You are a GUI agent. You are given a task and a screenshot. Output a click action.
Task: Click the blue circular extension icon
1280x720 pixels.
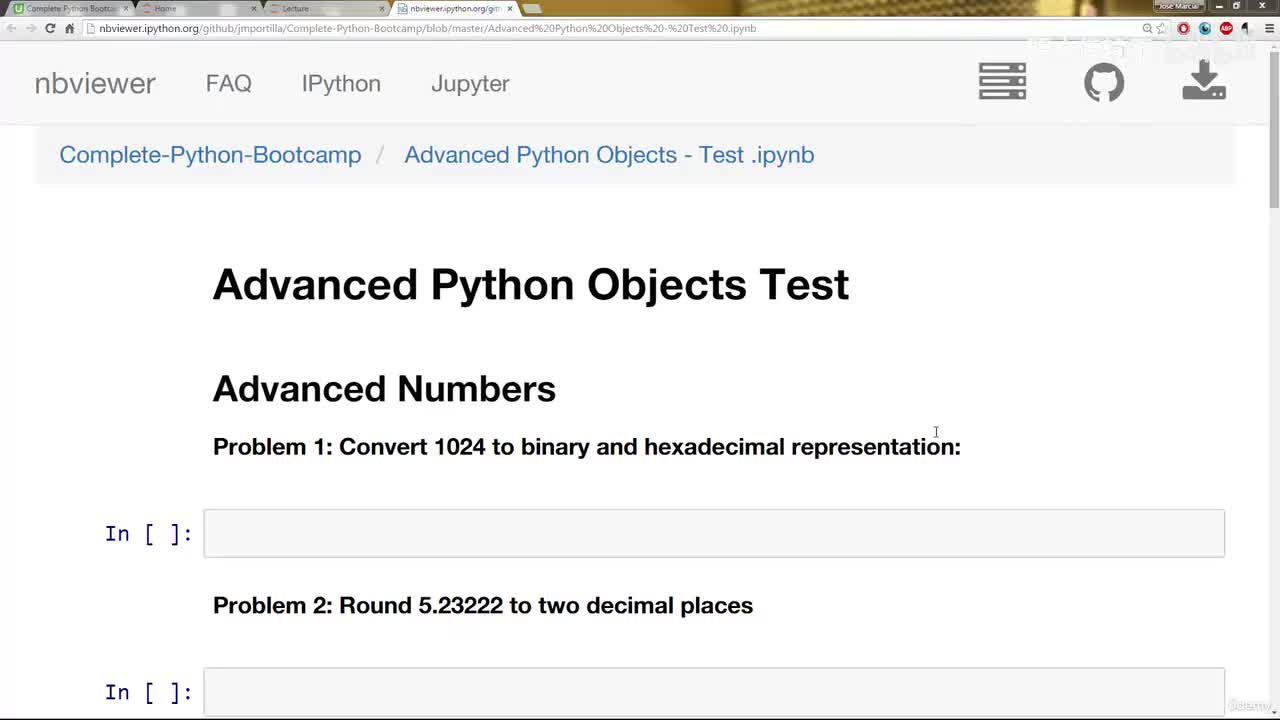pos(1205,28)
